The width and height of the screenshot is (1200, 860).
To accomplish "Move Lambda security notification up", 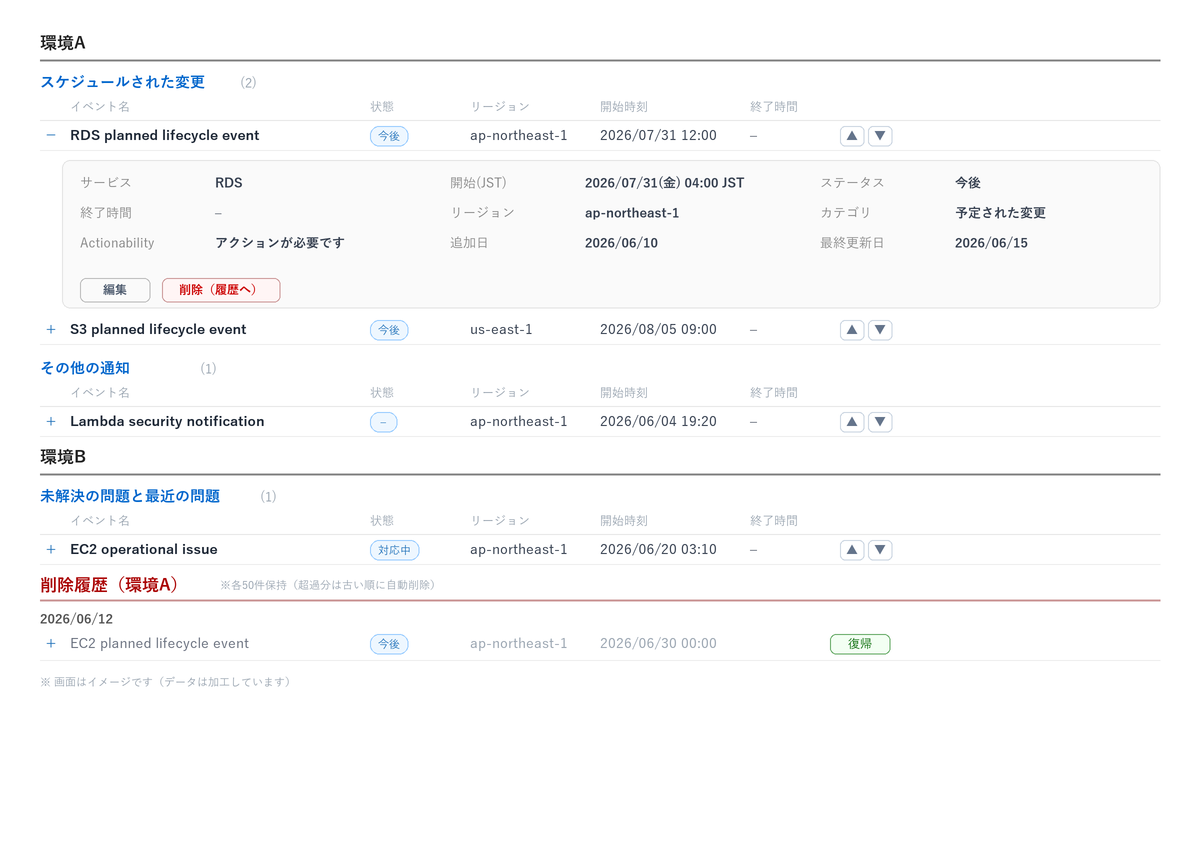I will click(852, 422).
